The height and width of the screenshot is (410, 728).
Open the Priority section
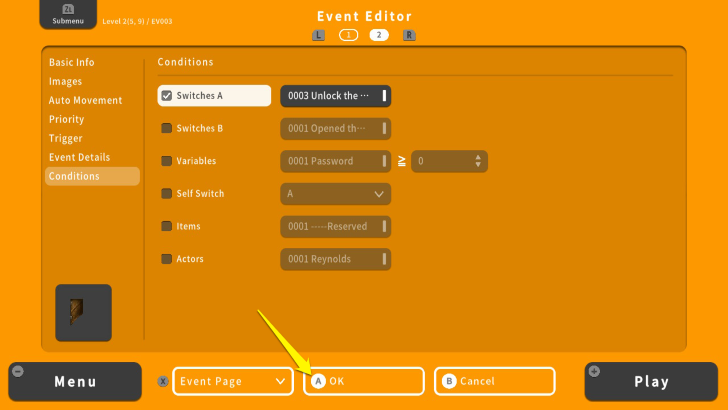(66, 119)
